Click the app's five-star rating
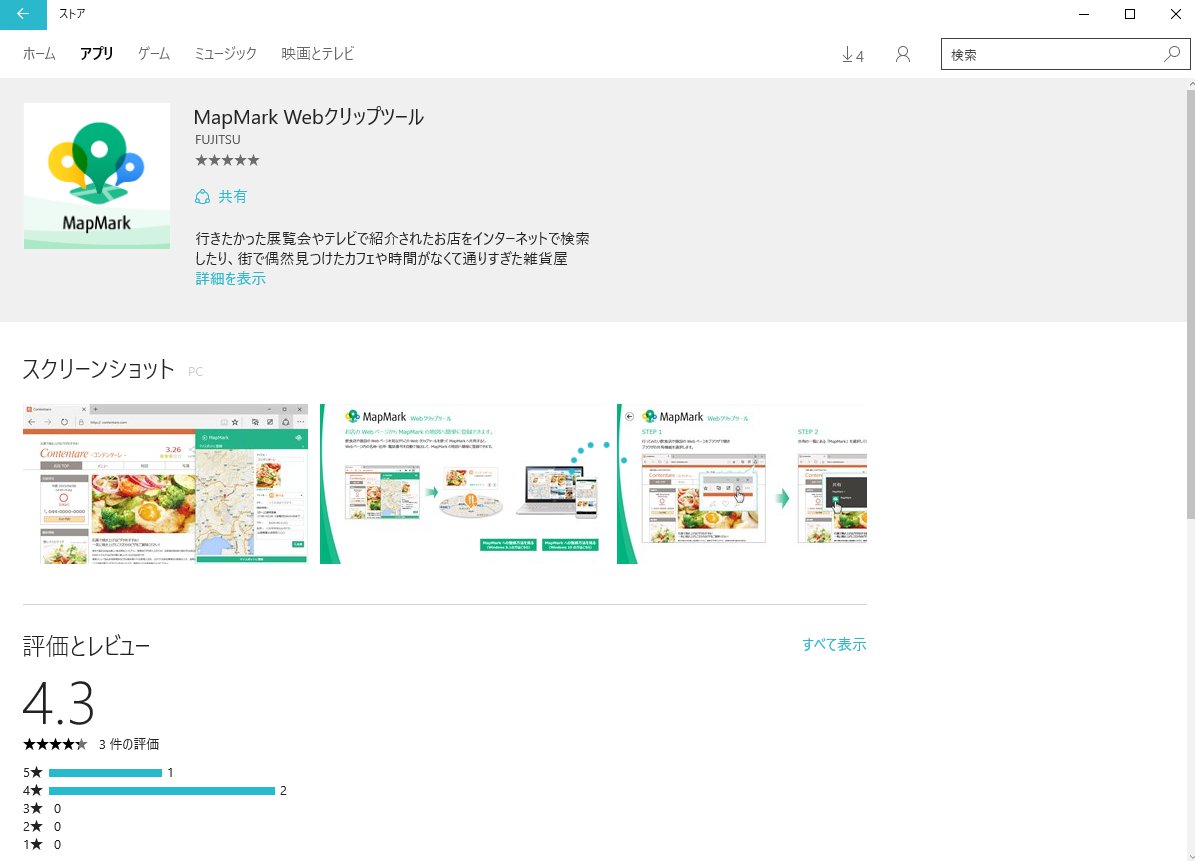Screen dimensions: 1195x861 tap(227, 160)
